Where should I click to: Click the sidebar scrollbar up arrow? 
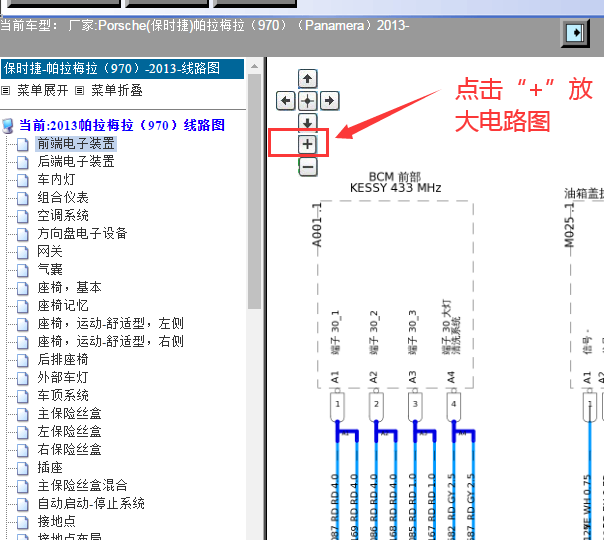[254, 66]
